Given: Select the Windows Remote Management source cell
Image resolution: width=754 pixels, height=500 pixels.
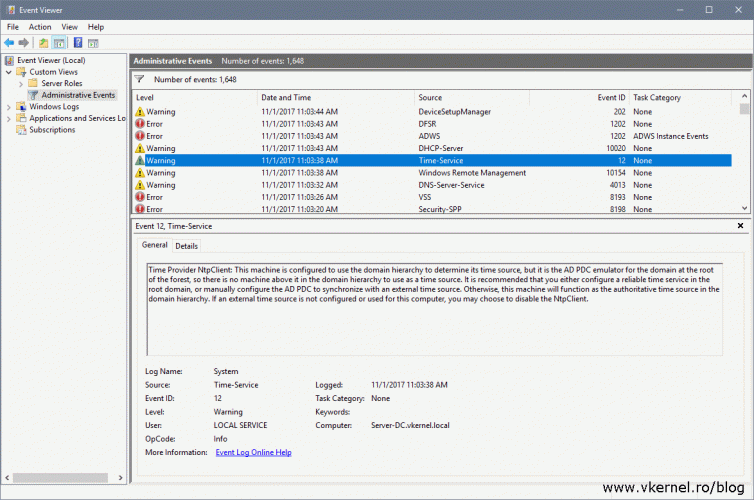Looking at the screenshot, I should coord(472,173).
